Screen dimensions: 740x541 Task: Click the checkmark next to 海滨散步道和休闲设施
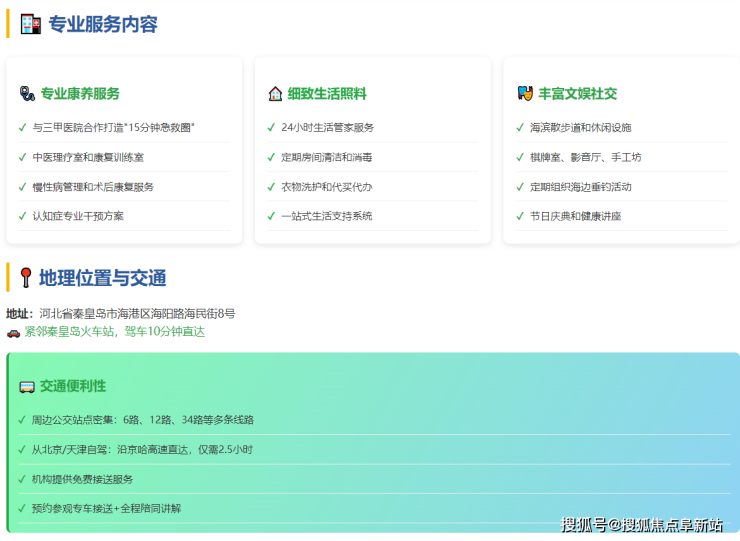tap(520, 128)
